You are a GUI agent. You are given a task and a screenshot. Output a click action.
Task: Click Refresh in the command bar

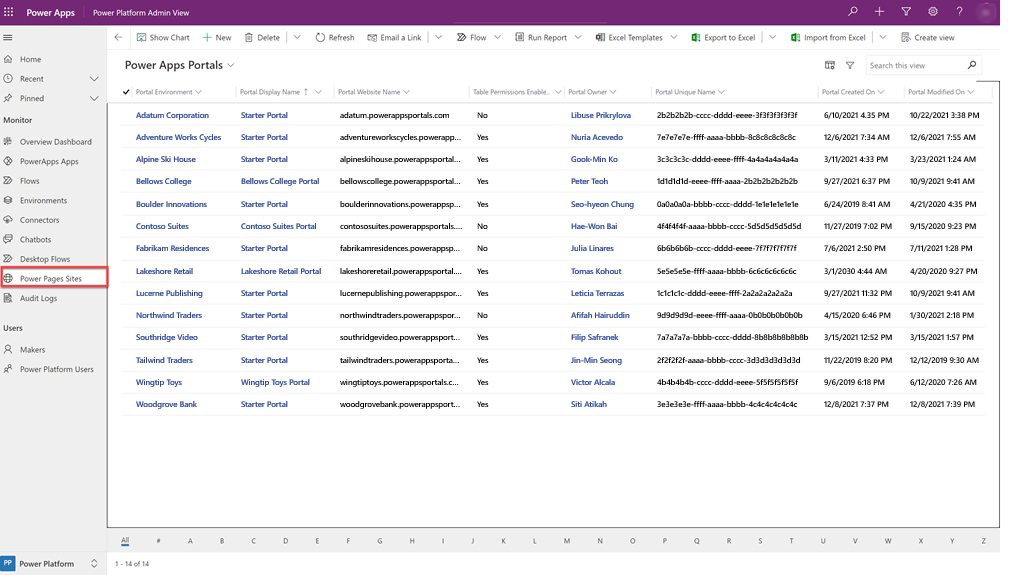tap(335, 37)
